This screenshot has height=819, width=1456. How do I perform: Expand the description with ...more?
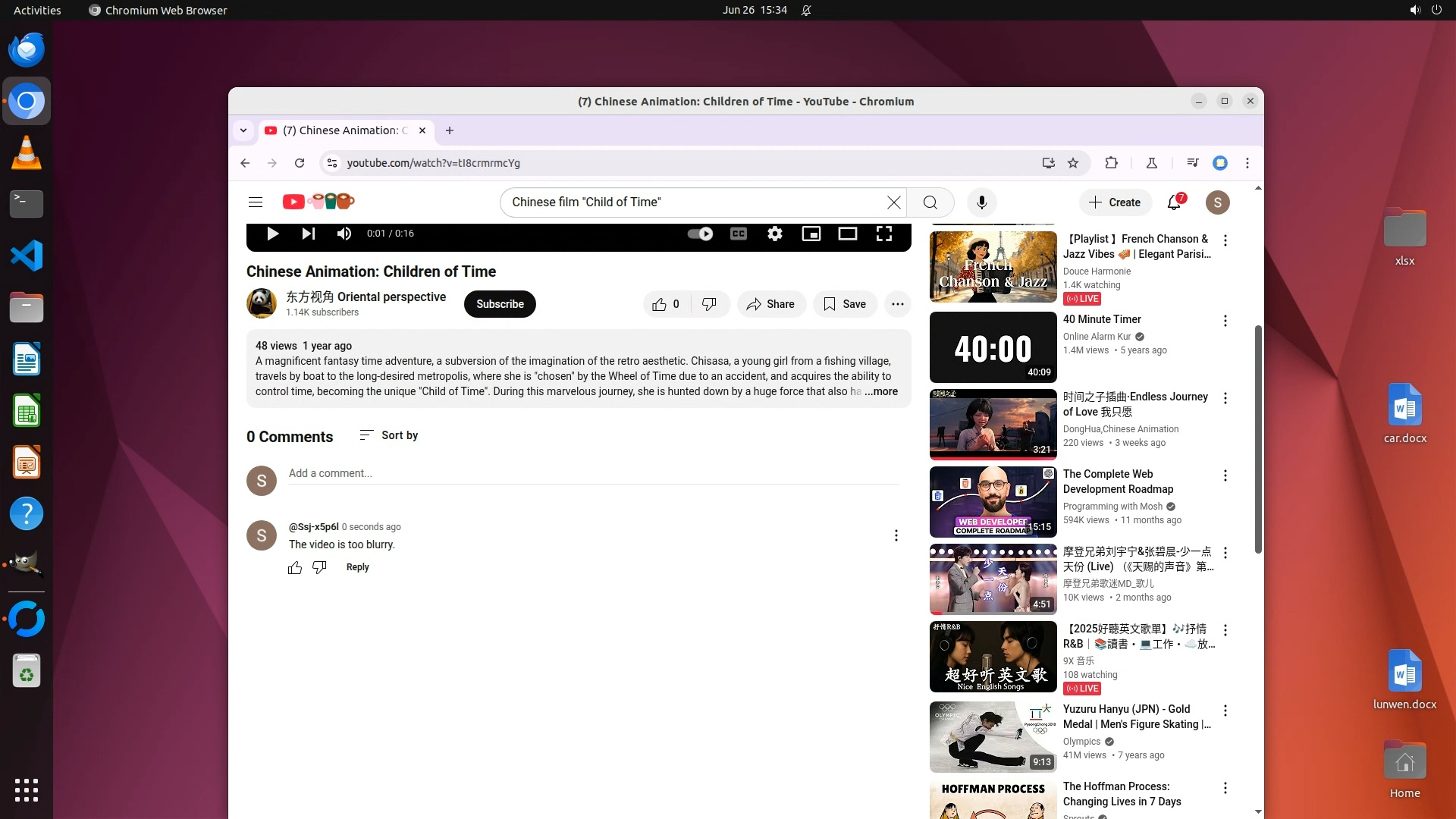tap(881, 392)
